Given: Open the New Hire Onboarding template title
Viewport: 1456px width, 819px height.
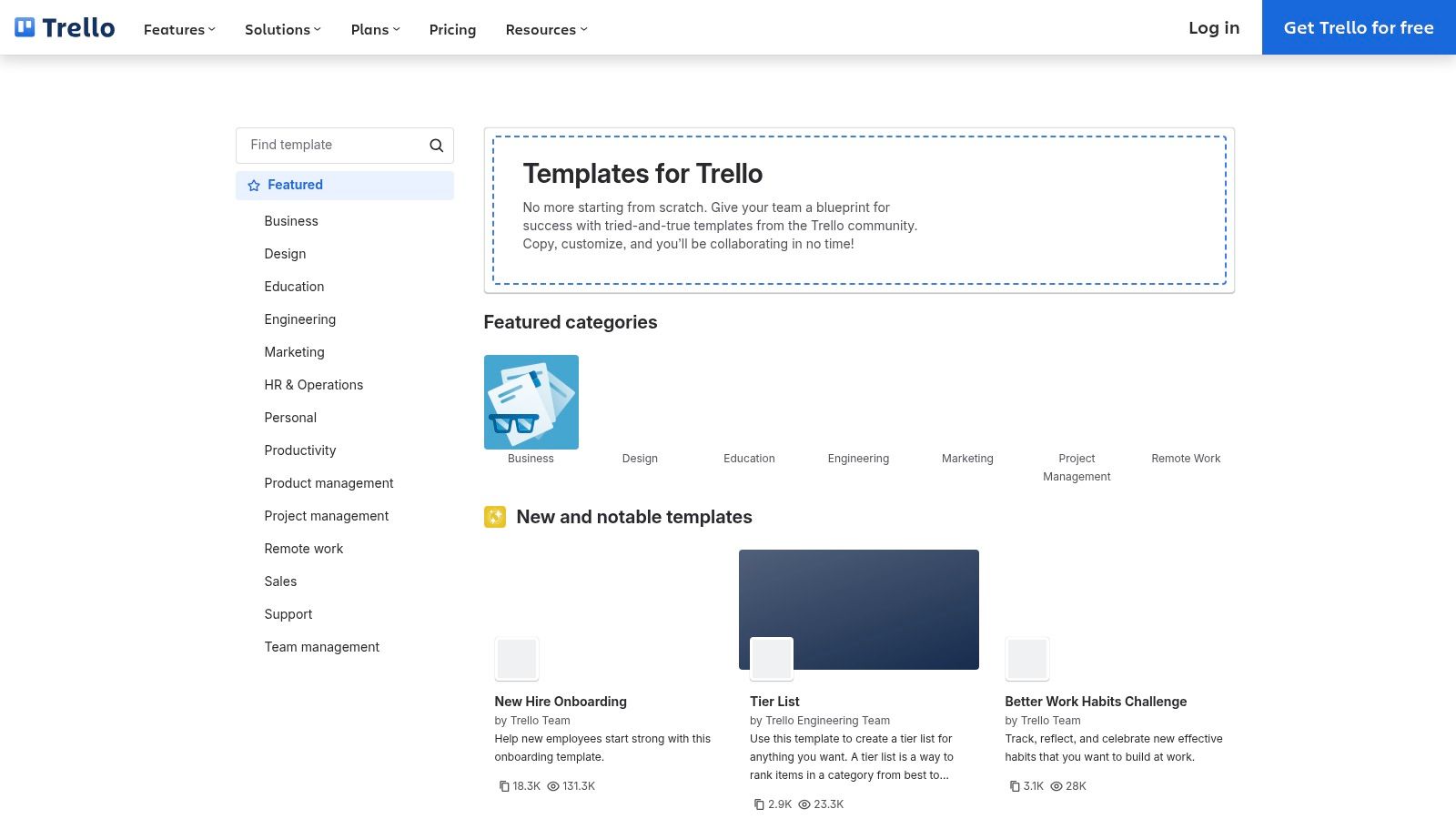Looking at the screenshot, I should (561, 702).
